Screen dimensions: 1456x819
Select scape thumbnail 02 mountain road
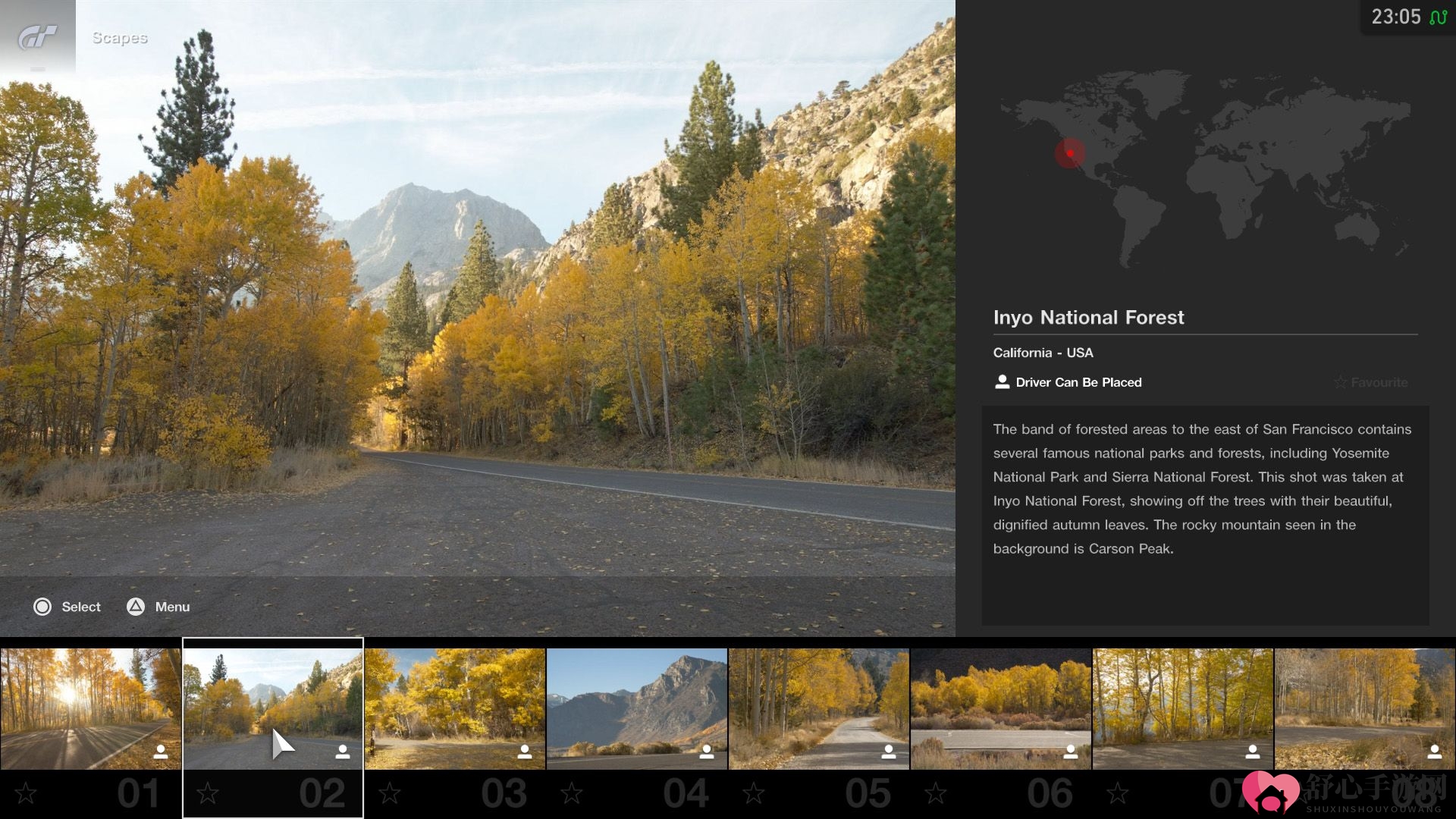pyautogui.click(x=273, y=708)
